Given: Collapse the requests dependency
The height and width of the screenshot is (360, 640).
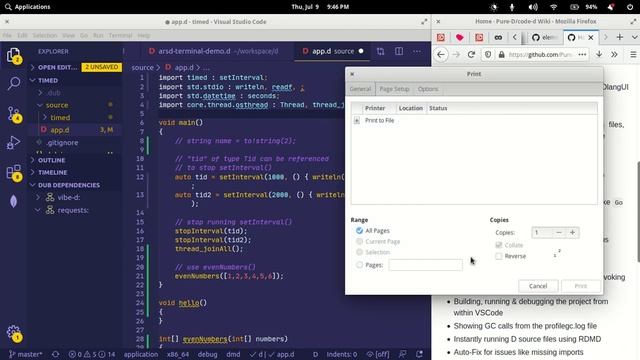Looking at the screenshot, I should coord(38,210).
